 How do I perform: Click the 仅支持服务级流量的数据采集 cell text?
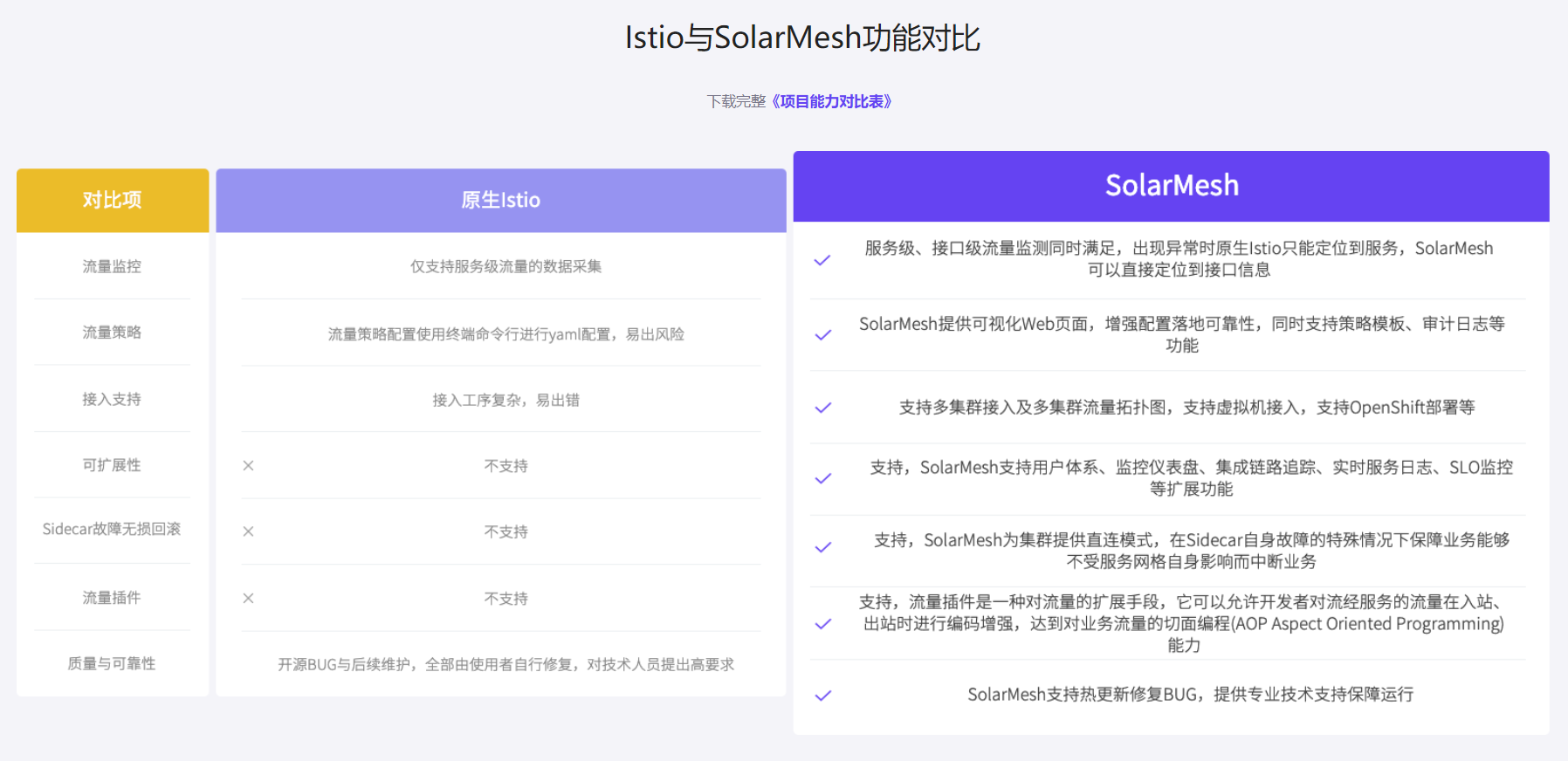click(505, 267)
